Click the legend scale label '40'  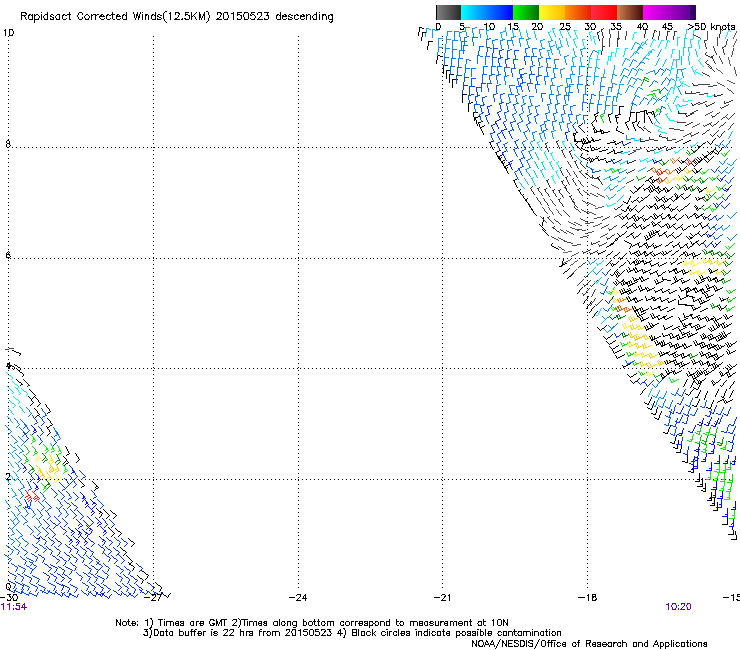tap(642, 26)
